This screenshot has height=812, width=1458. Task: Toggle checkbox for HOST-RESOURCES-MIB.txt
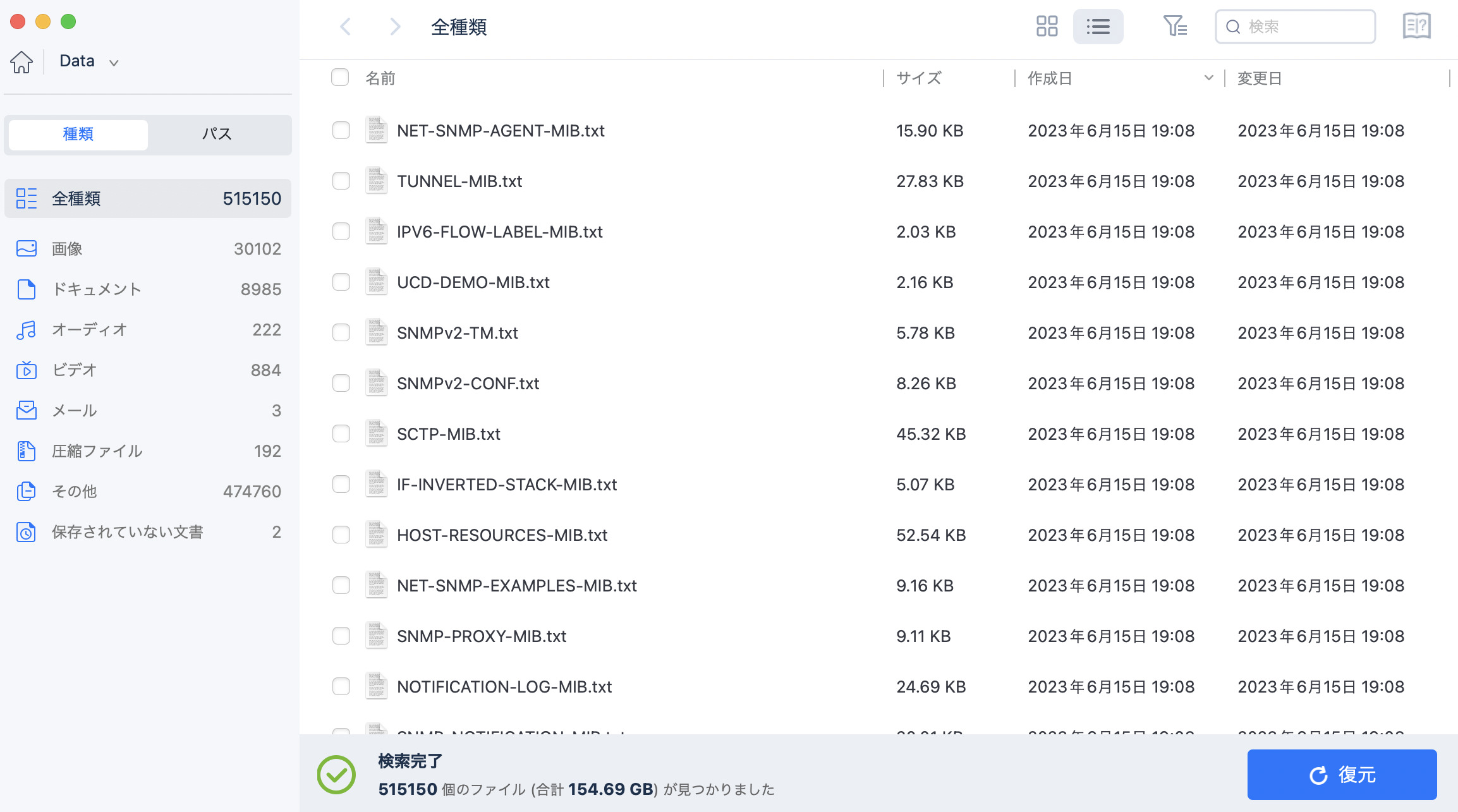tap(340, 535)
